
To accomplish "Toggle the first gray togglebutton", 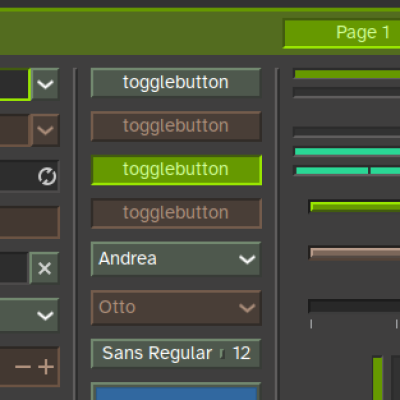I will point(176,83).
